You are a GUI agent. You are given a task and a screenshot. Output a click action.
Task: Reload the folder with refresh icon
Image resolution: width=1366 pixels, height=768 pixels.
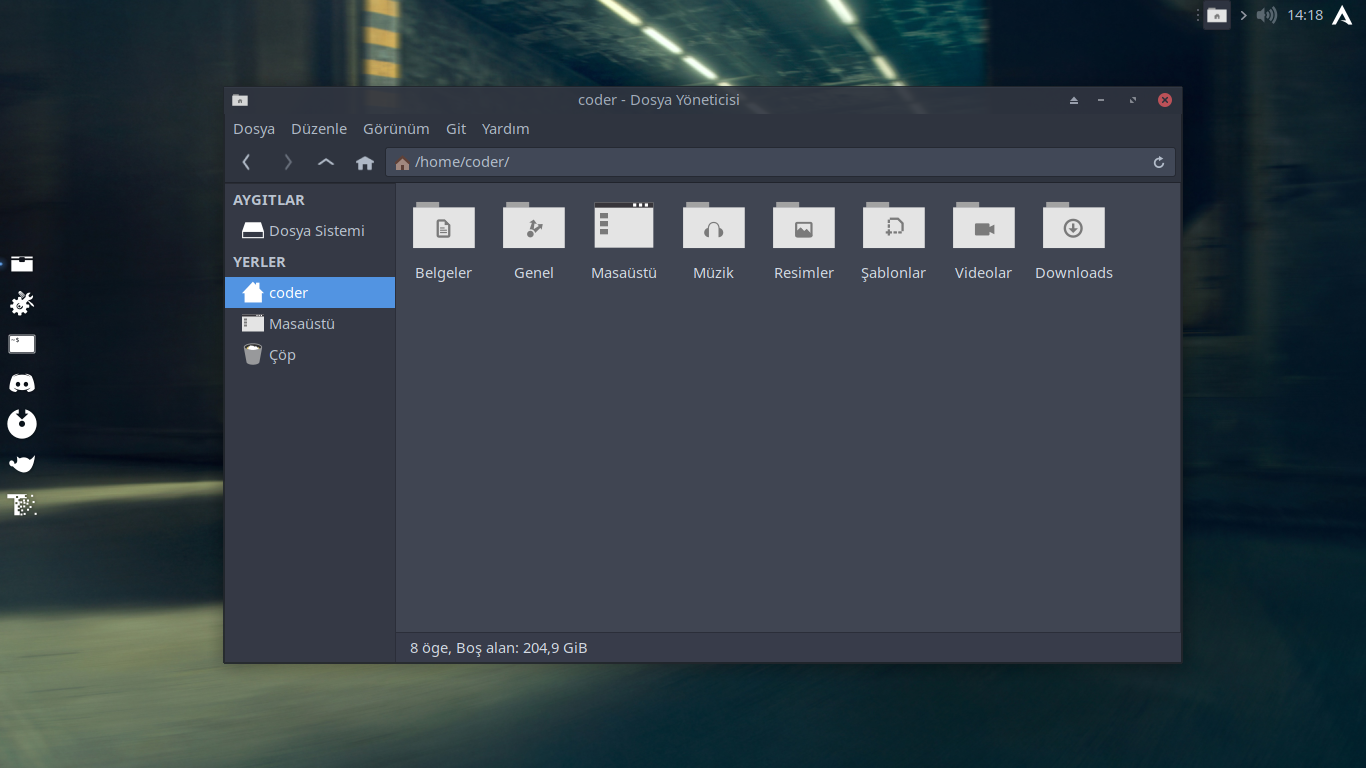coord(1159,163)
